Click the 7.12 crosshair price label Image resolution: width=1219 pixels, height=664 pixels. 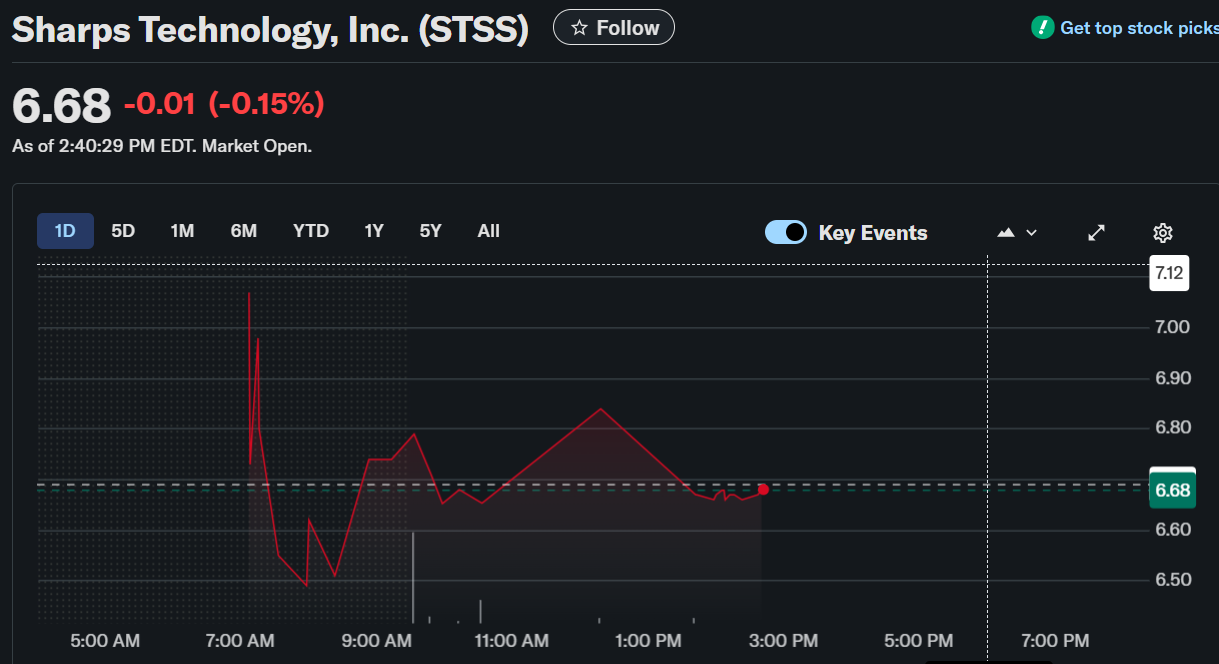(1169, 272)
